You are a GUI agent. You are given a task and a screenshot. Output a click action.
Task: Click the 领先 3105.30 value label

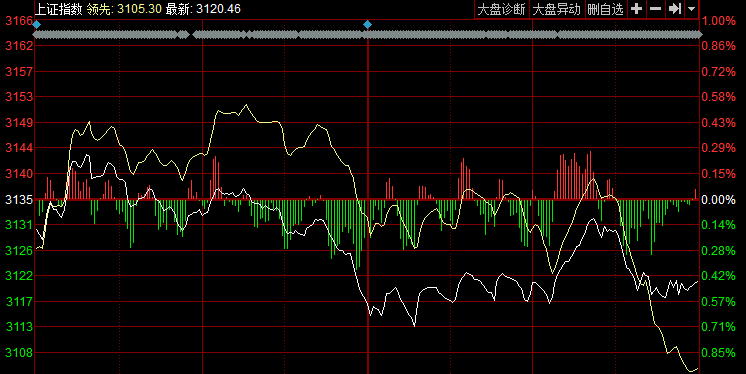coord(124,9)
